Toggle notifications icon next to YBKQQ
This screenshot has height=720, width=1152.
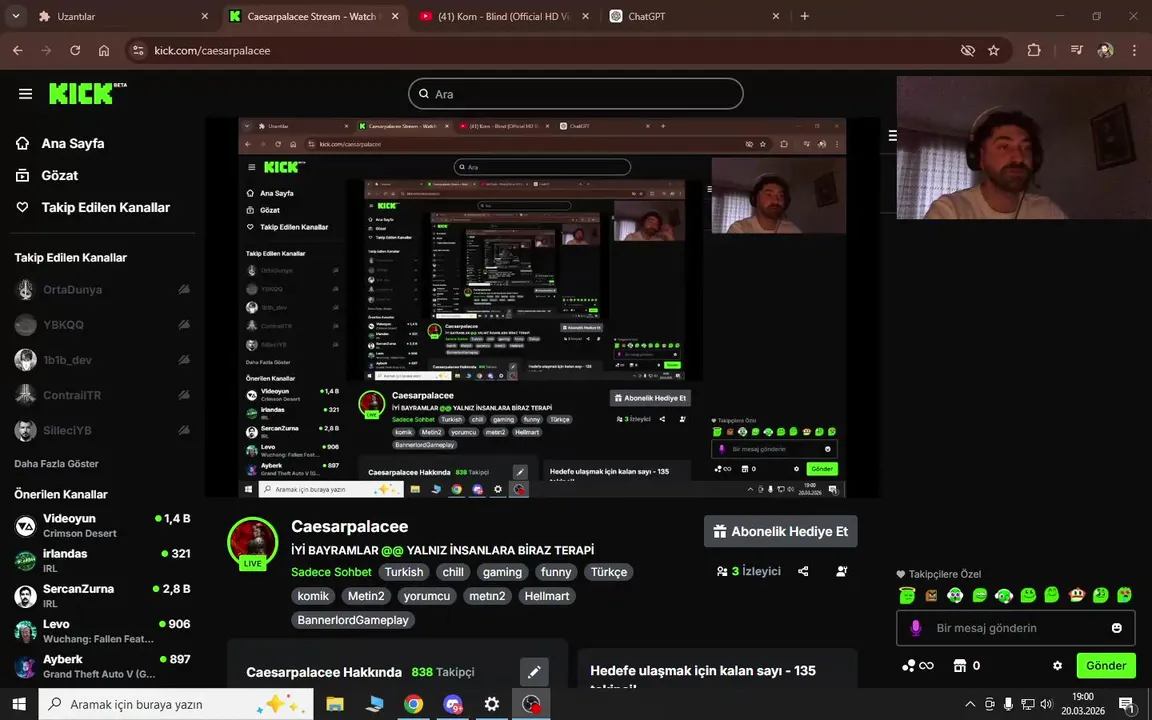click(x=184, y=325)
